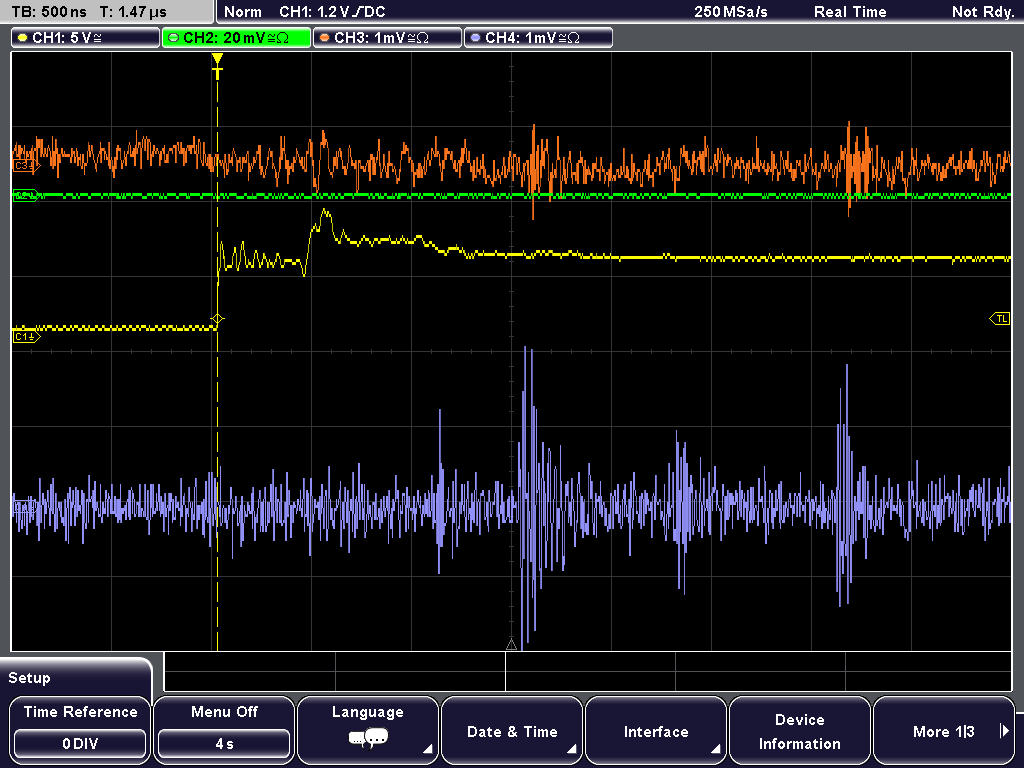The width and height of the screenshot is (1024, 768).
Task: Click the T: 1.47 µs trigger offset
Action: [133, 12]
